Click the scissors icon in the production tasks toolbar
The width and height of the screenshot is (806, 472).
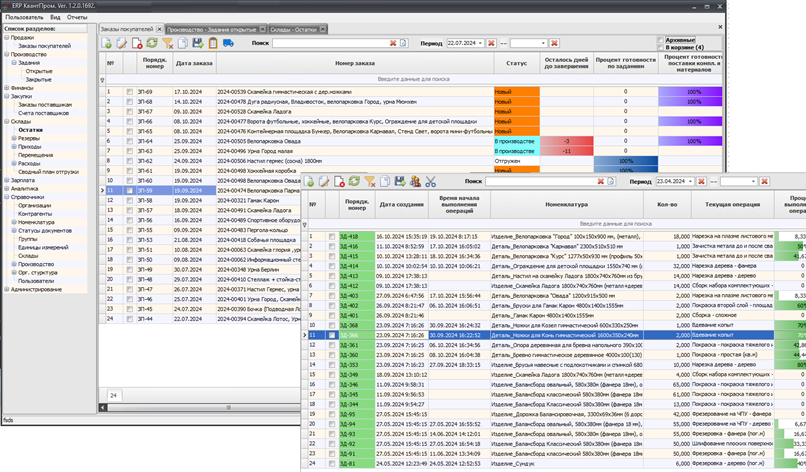431,181
